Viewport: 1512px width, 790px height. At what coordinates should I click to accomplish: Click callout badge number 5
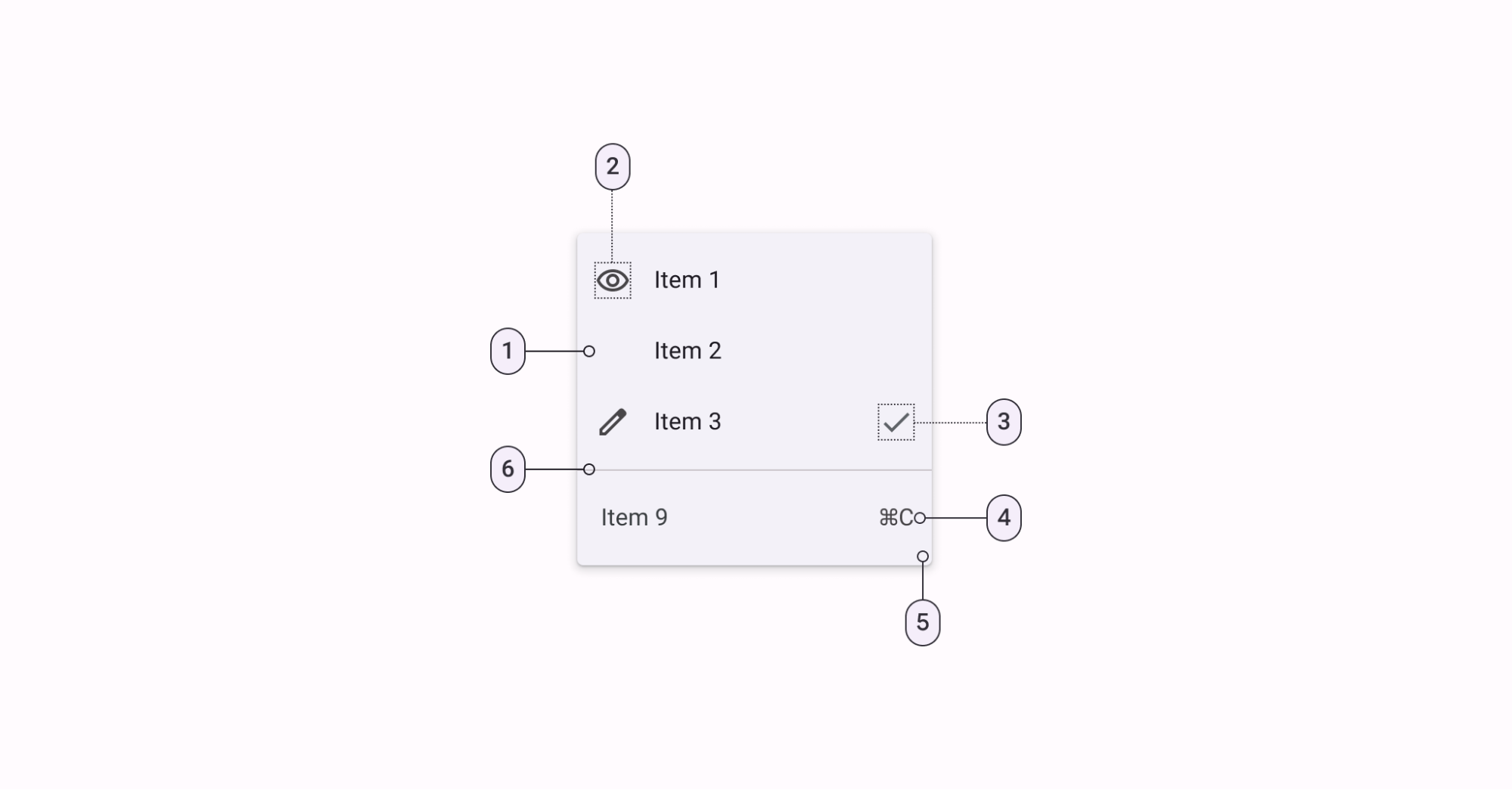coord(923,621)
